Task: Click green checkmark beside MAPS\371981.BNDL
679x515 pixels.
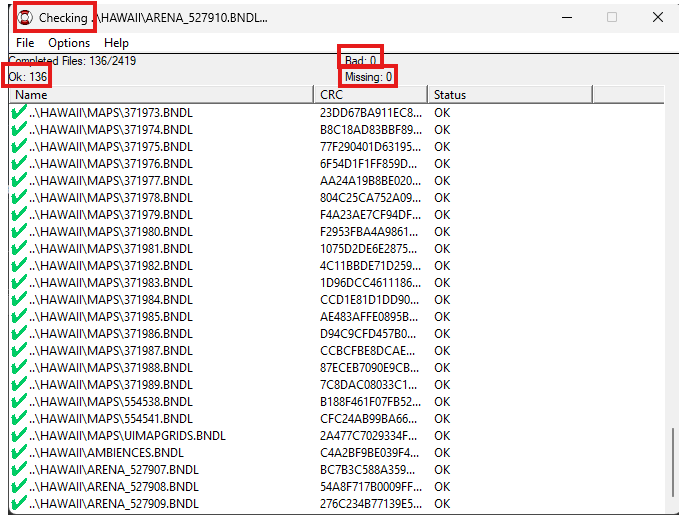Action: 19,249
